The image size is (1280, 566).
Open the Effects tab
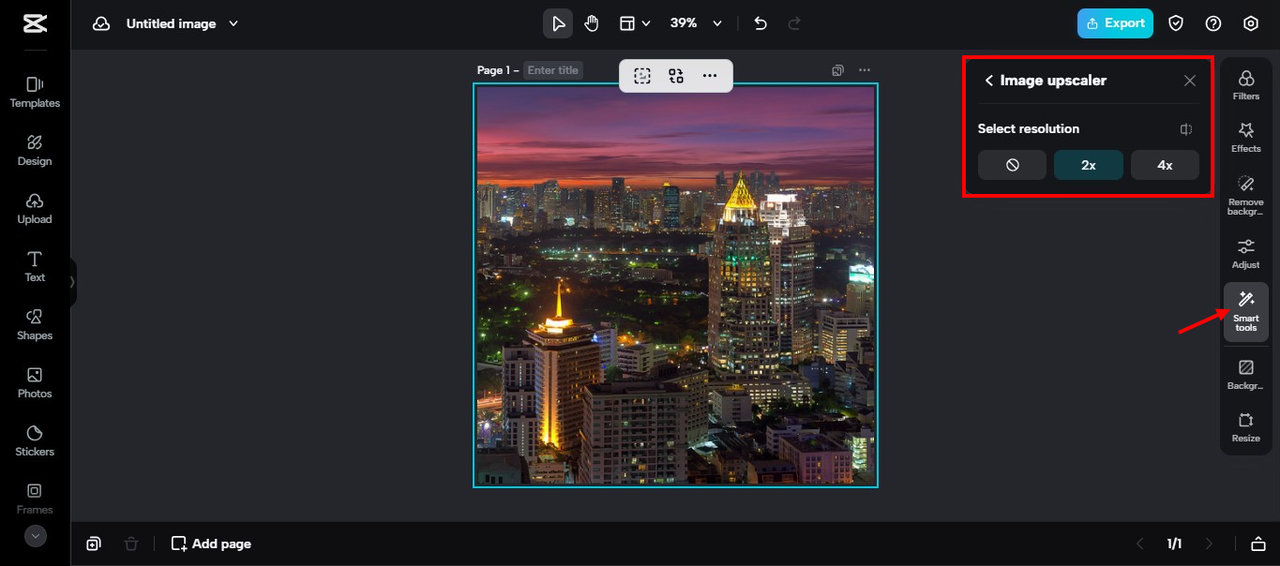pos(1246,137)
